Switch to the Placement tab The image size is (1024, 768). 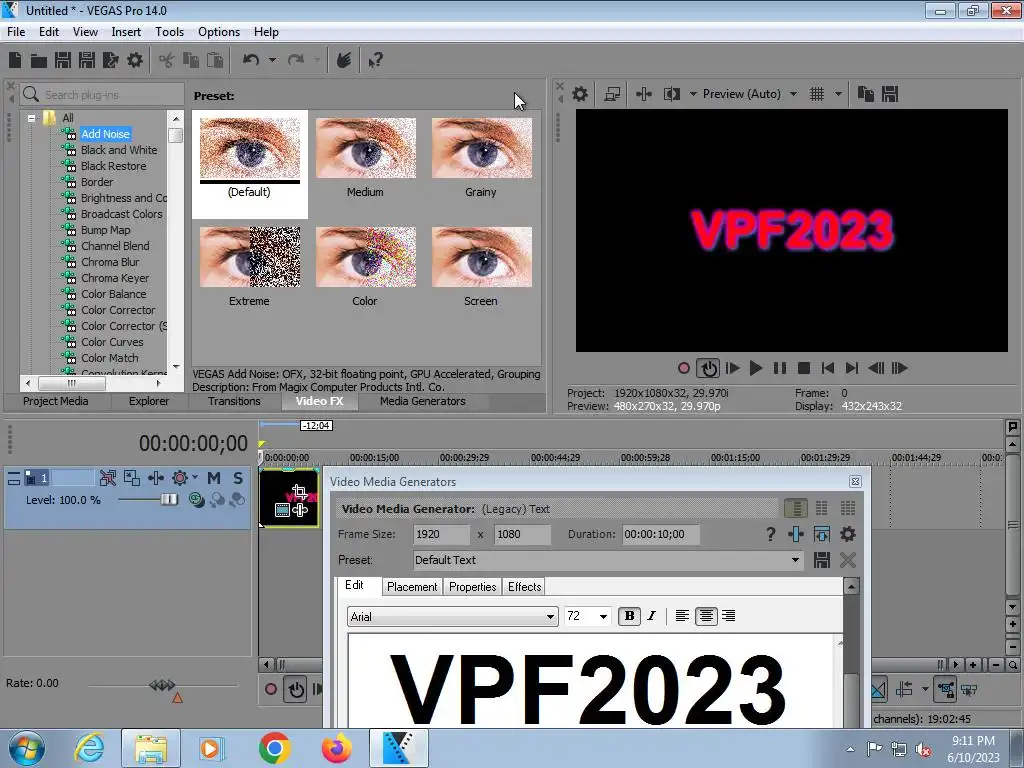[x=411, y=586]
